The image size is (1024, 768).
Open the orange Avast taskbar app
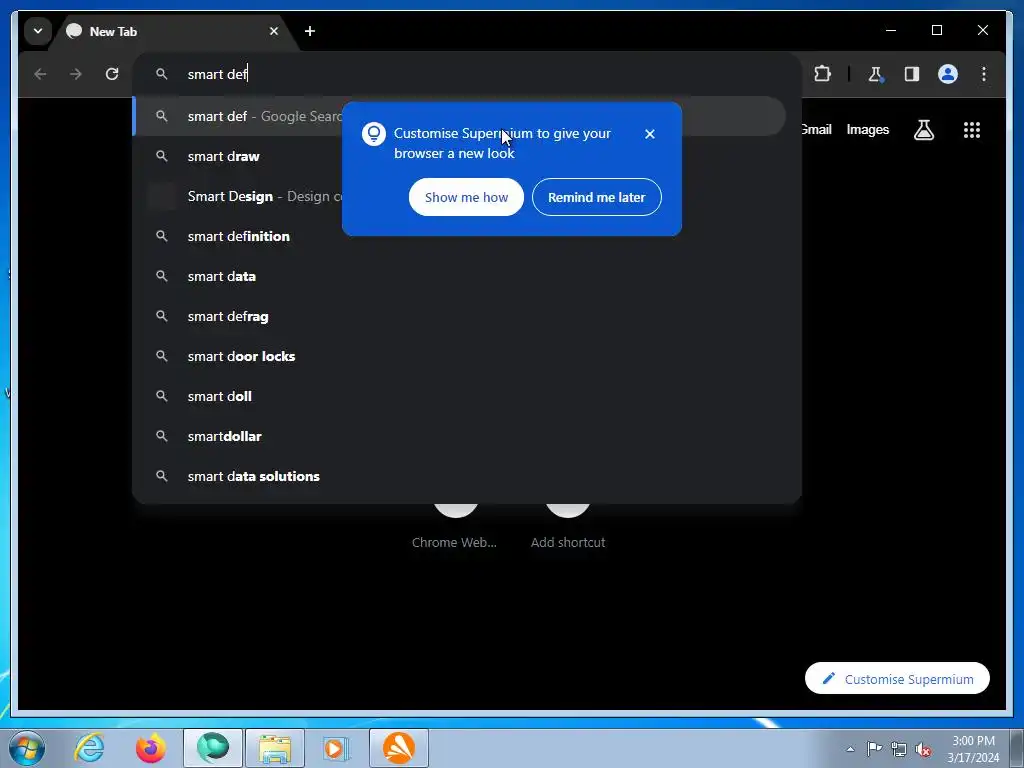(399, 748)
